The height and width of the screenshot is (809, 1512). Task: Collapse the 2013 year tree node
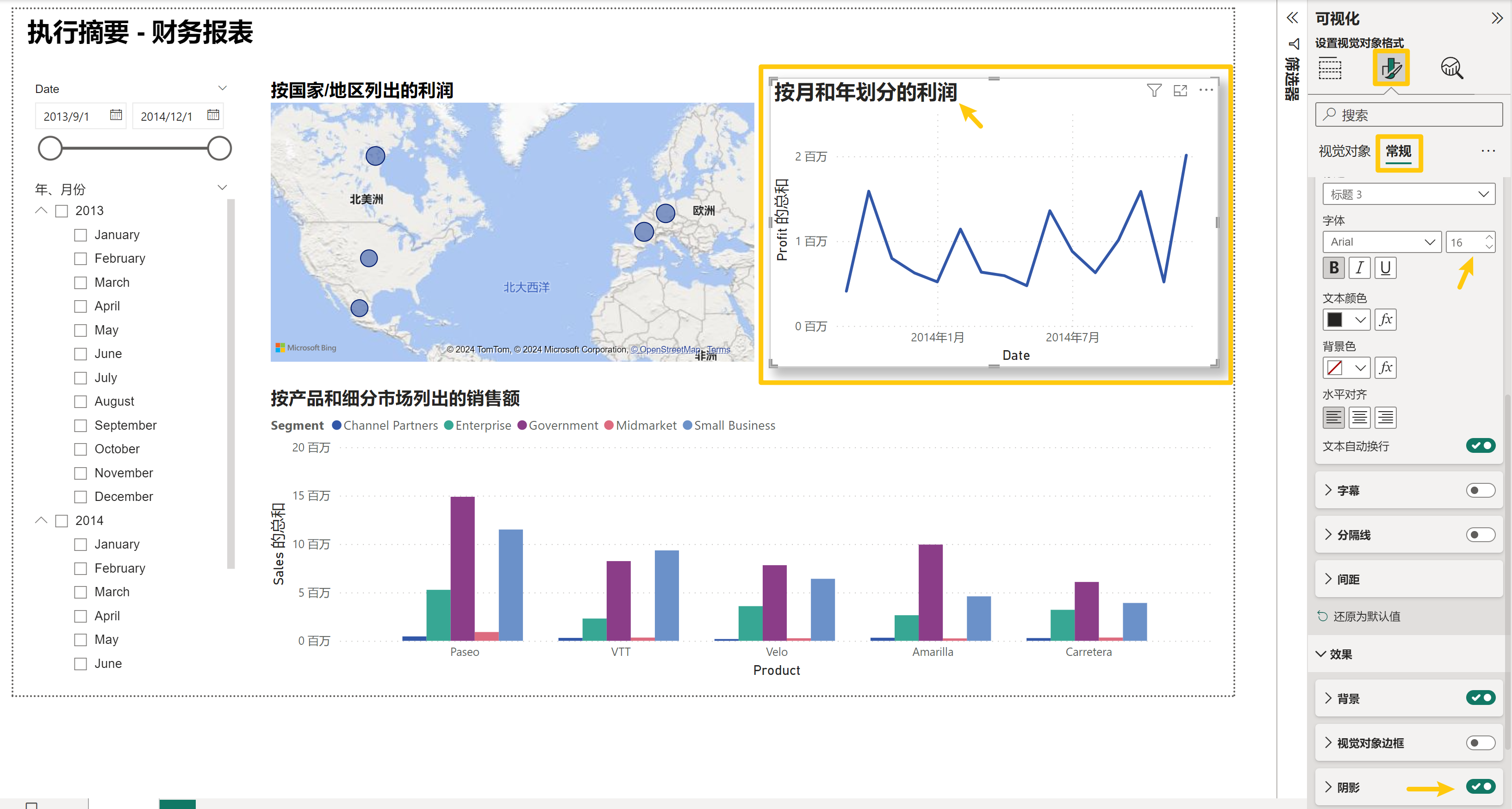(41, 210)
